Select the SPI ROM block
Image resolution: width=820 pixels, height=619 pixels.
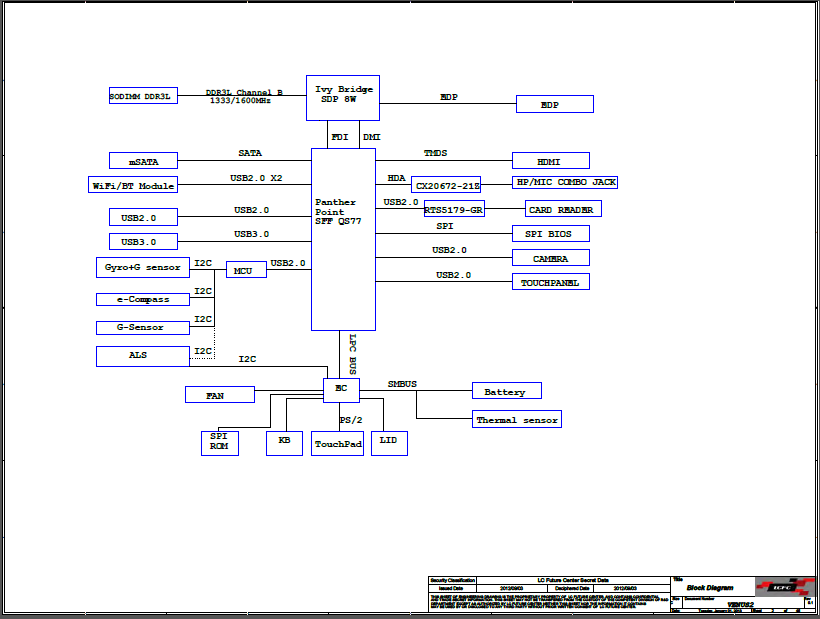(x=220, y=443)
